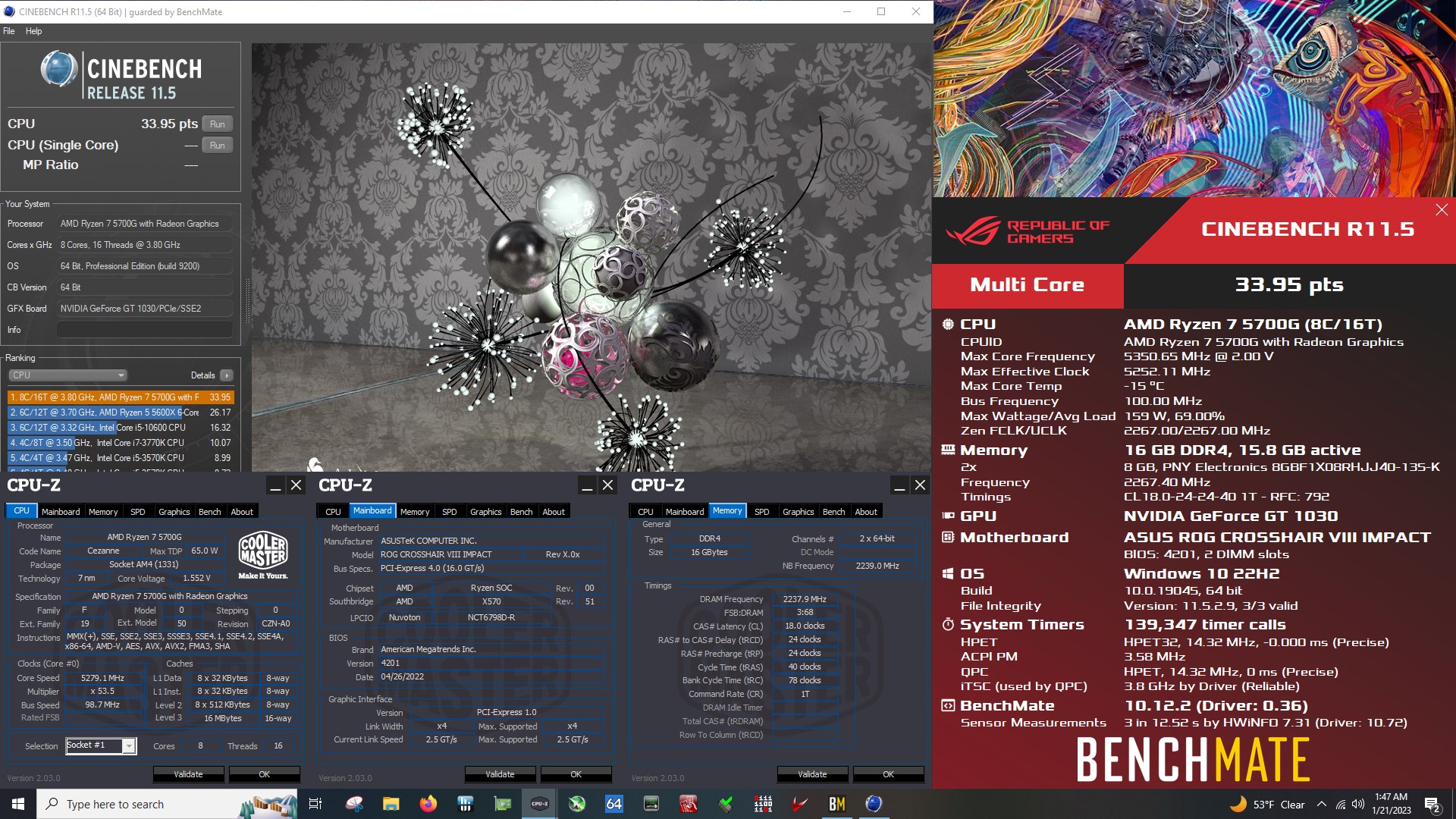Close the right CPU-Z Memory window

920,485
